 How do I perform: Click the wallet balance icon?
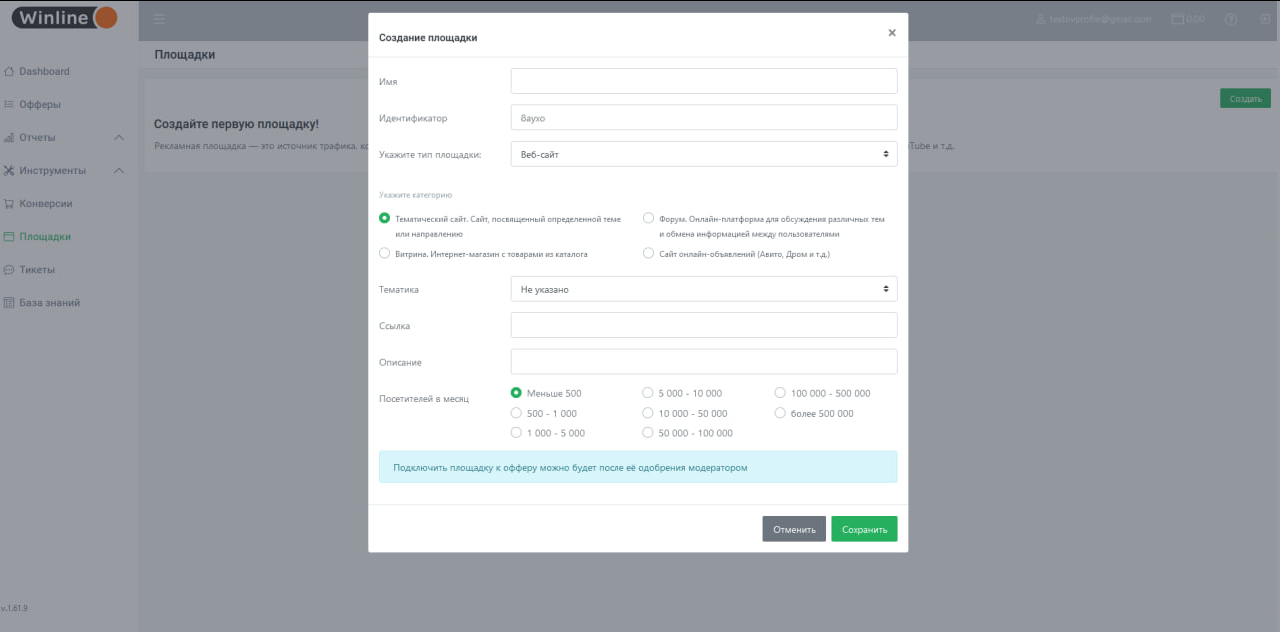click(1177, 19)
